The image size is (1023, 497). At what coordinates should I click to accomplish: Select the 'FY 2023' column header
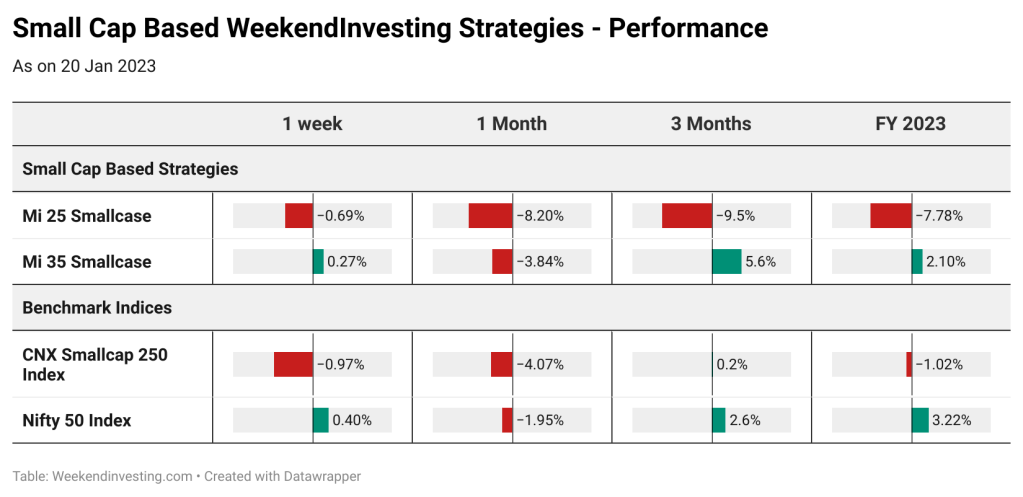coord(910,124)
